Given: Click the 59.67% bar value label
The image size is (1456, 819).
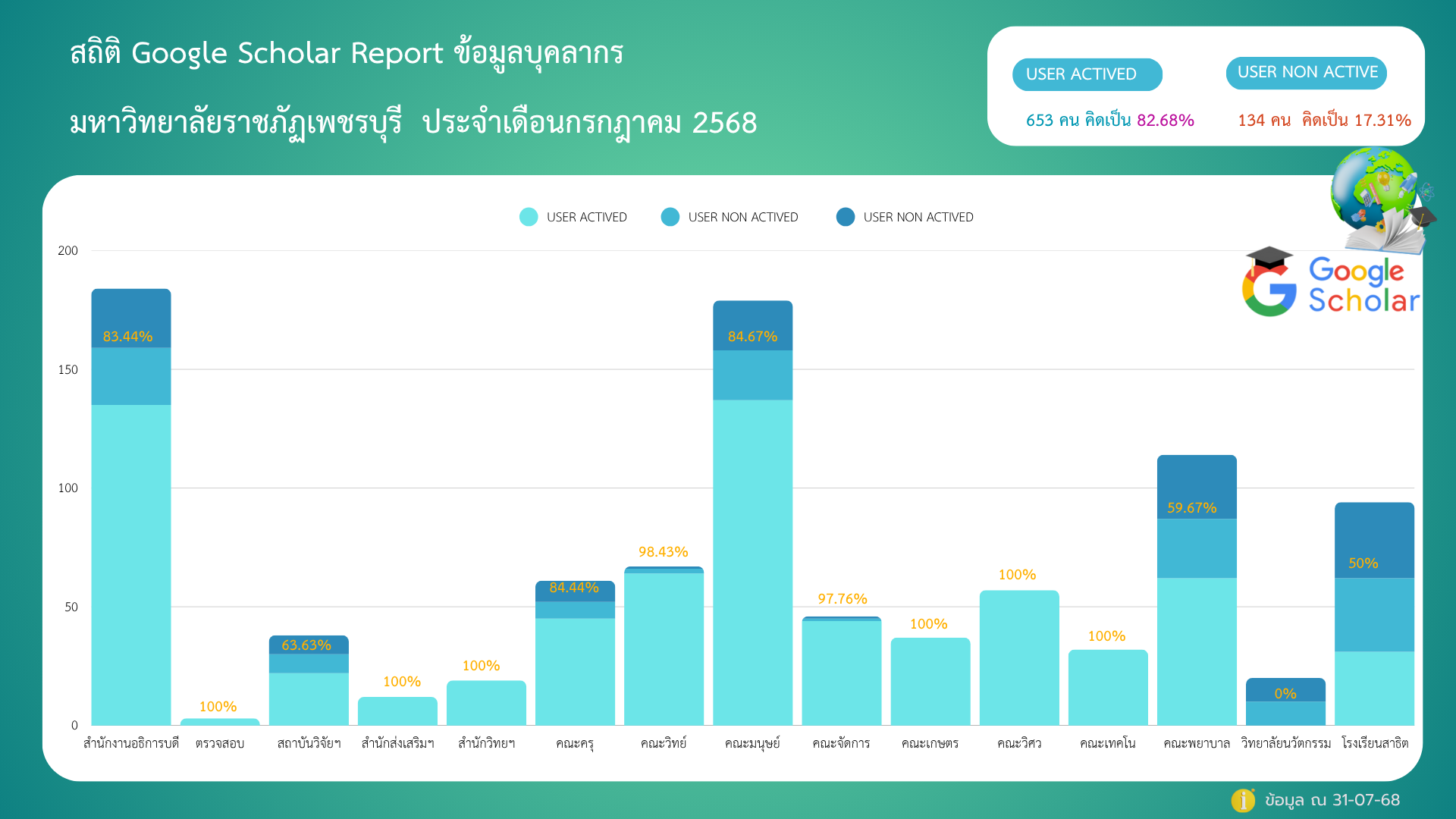Looking at the screenshot, I should click(1191, 507).
